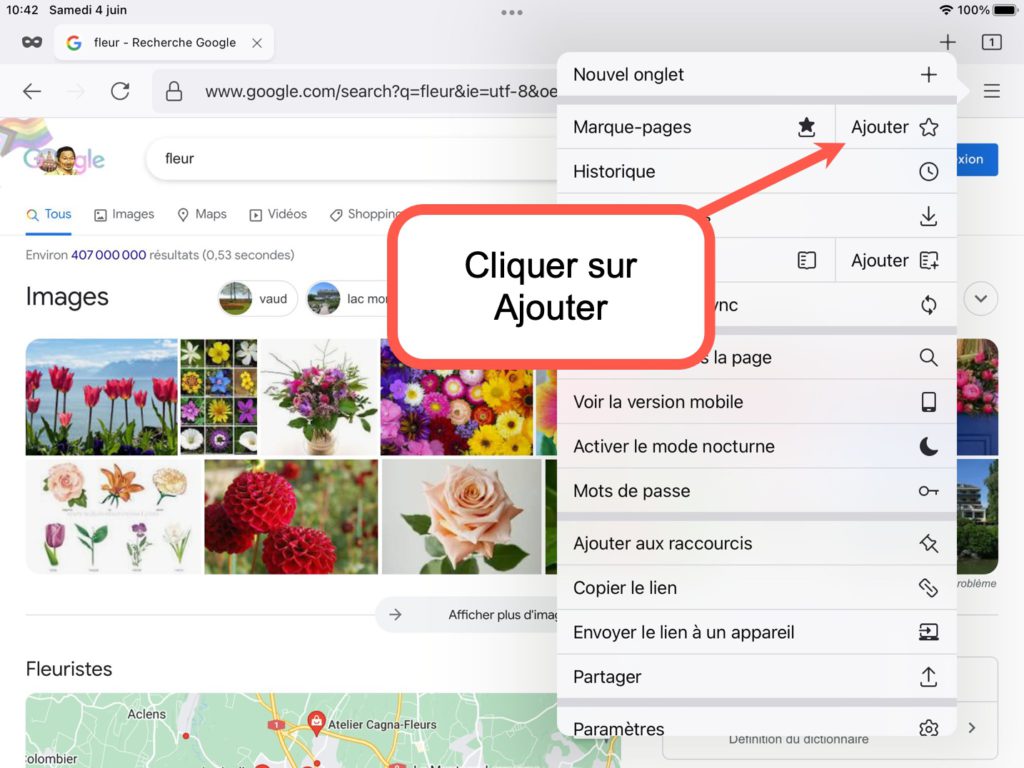Image resolution: width=1024 pixels, height=768 pixels.
Task: Open the hamburger menu icon
Action: pos(991,91)
